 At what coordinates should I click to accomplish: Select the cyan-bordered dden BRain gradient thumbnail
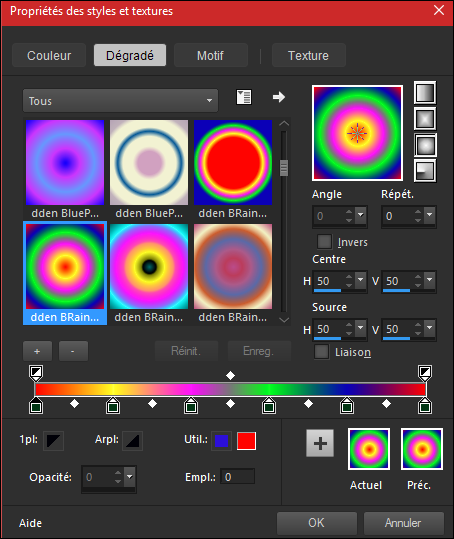coord(149,266)
